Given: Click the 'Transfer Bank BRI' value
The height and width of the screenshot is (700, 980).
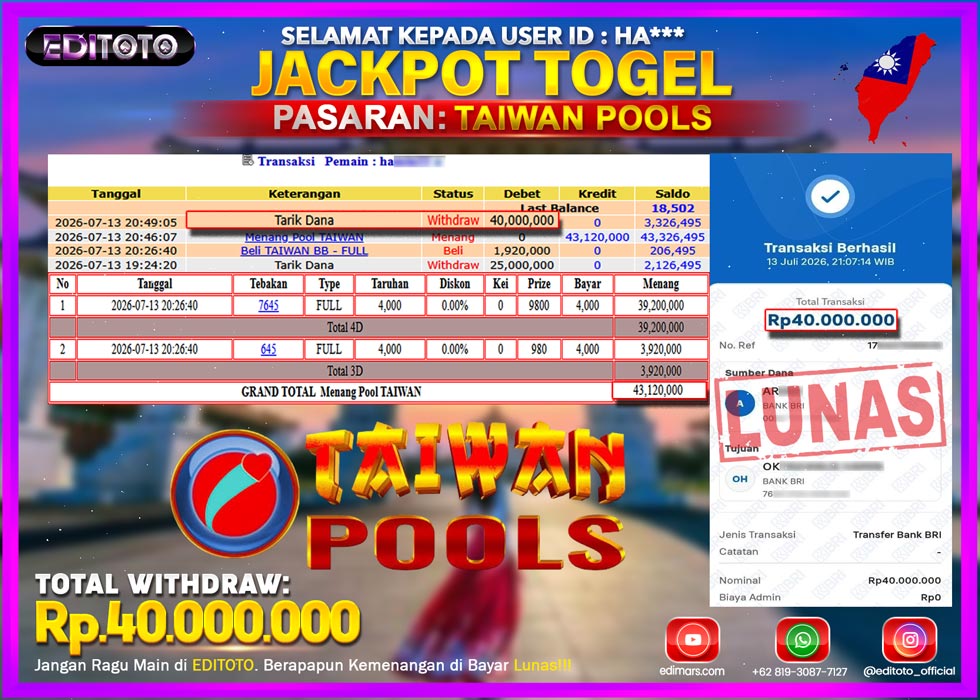Looking at the screenshot, I should [897, 534].
